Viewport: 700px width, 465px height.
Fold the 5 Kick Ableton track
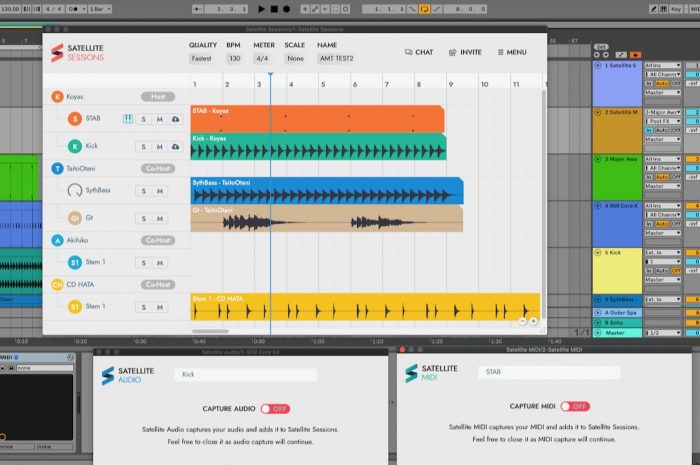598,252
